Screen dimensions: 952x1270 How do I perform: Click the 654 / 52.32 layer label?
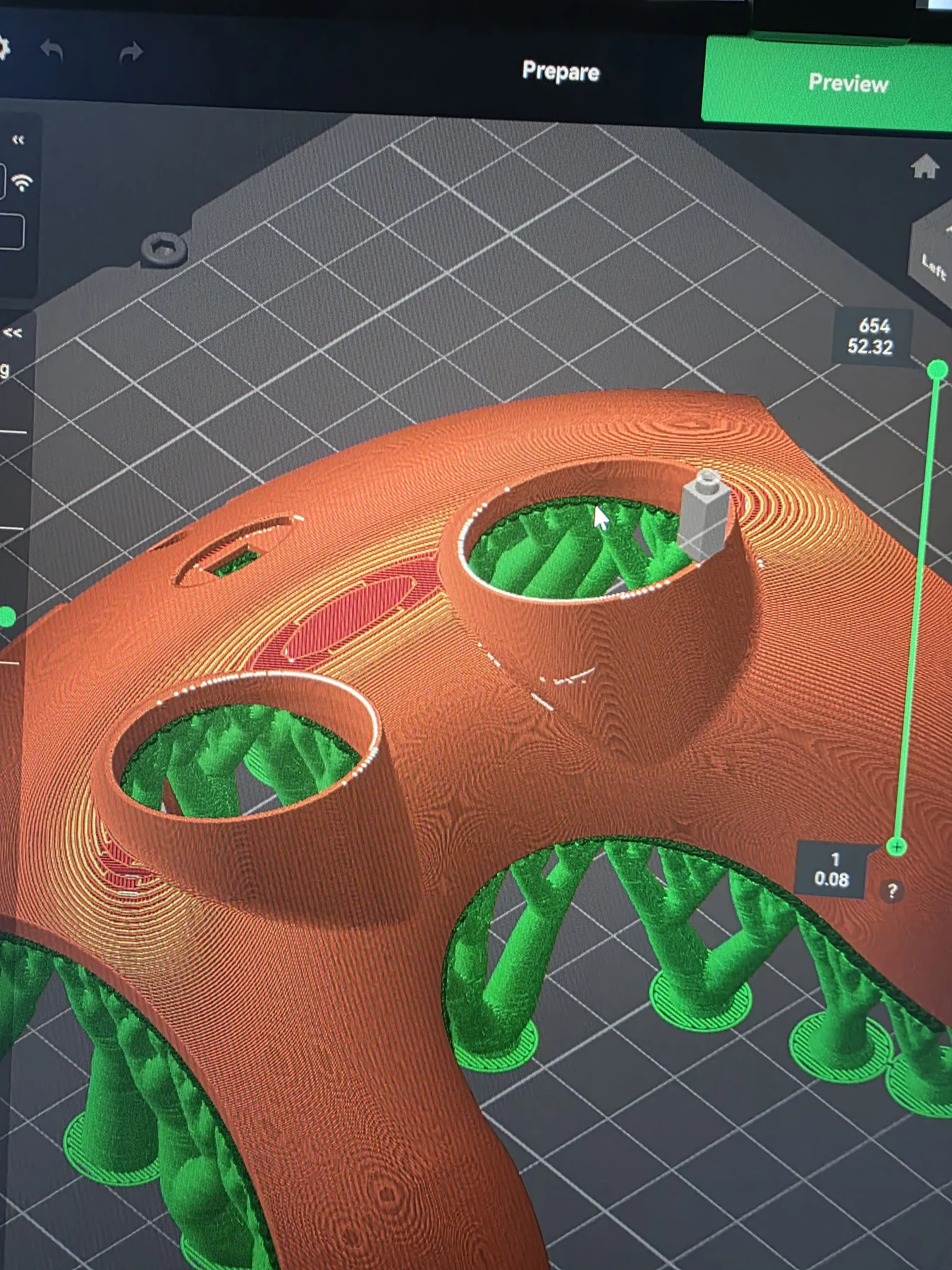pyautogui.click(x=871, y=337)
